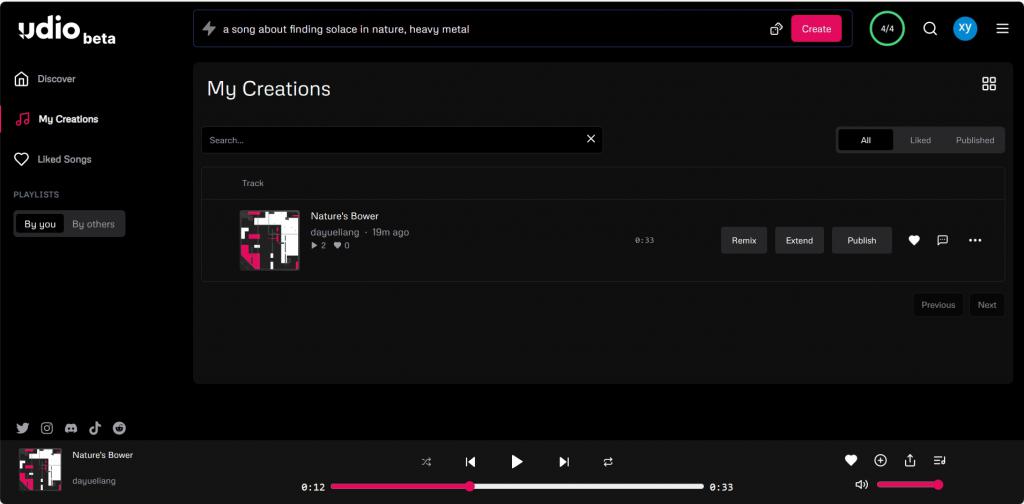Click the Extend button

pyautogui.click(x=799, y=240)
